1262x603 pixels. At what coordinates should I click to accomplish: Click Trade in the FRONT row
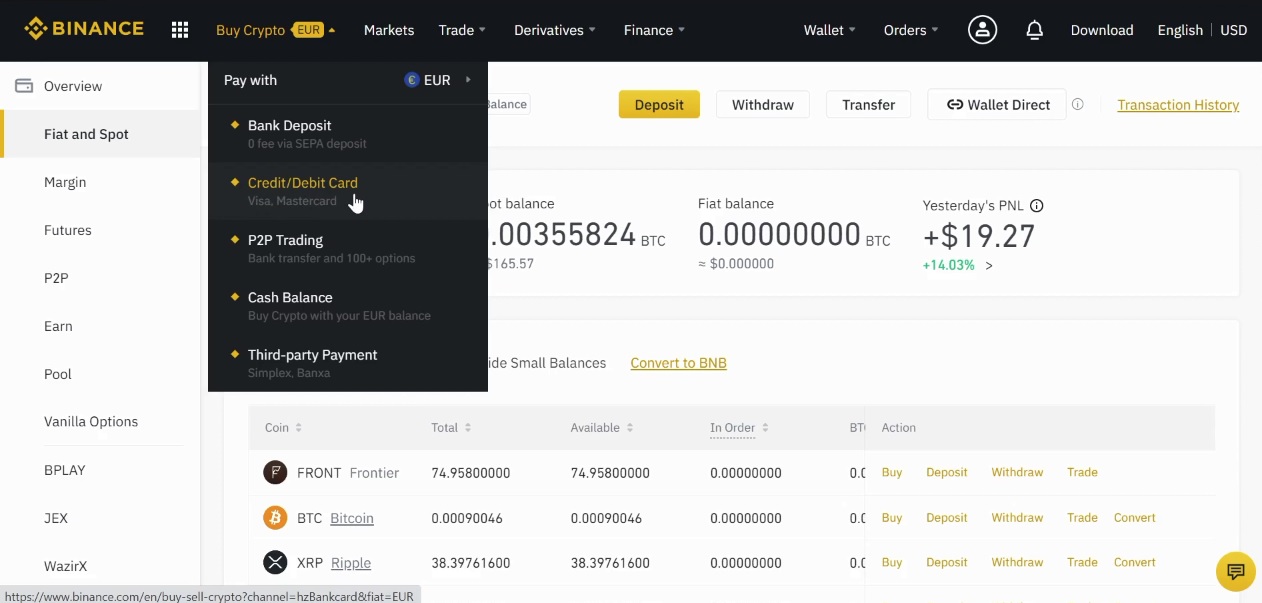pyautogui.click(x=1082, y=472)
